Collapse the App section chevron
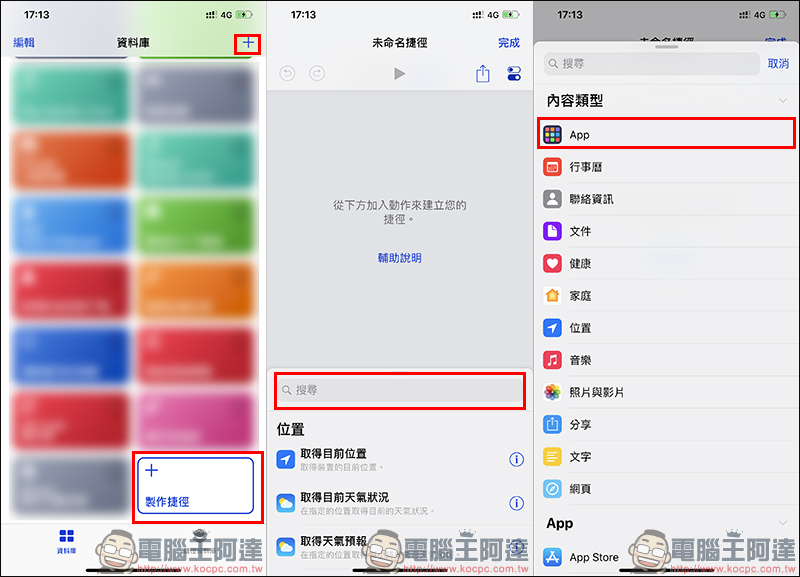The width and height of the screenshot is (800, 577). (783, 523)
